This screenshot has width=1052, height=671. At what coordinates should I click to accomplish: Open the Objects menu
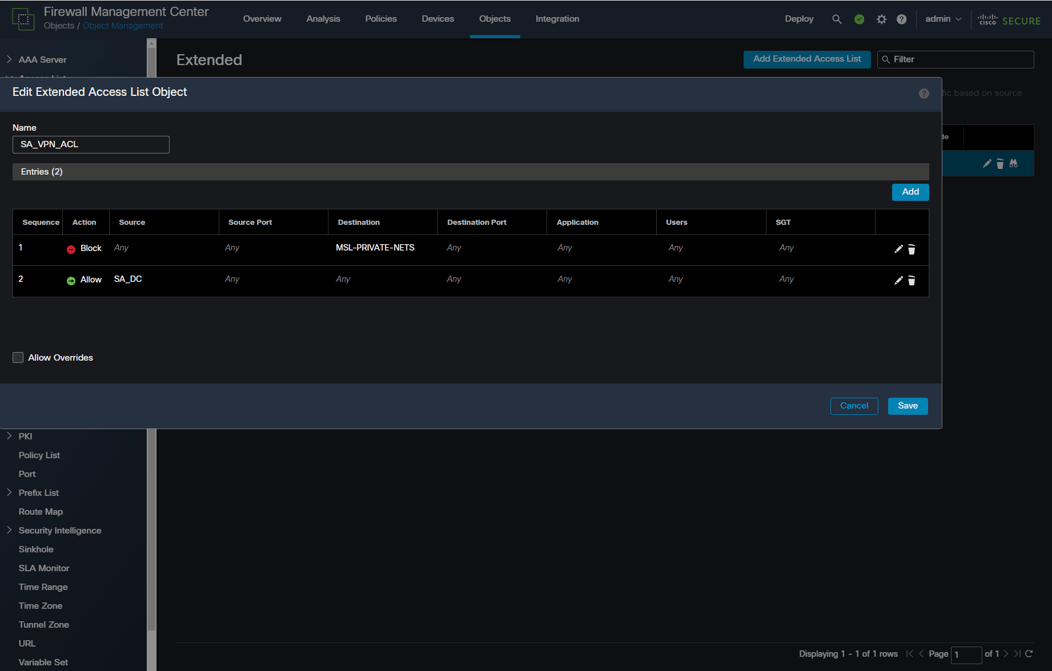click(x=495, y=19)
